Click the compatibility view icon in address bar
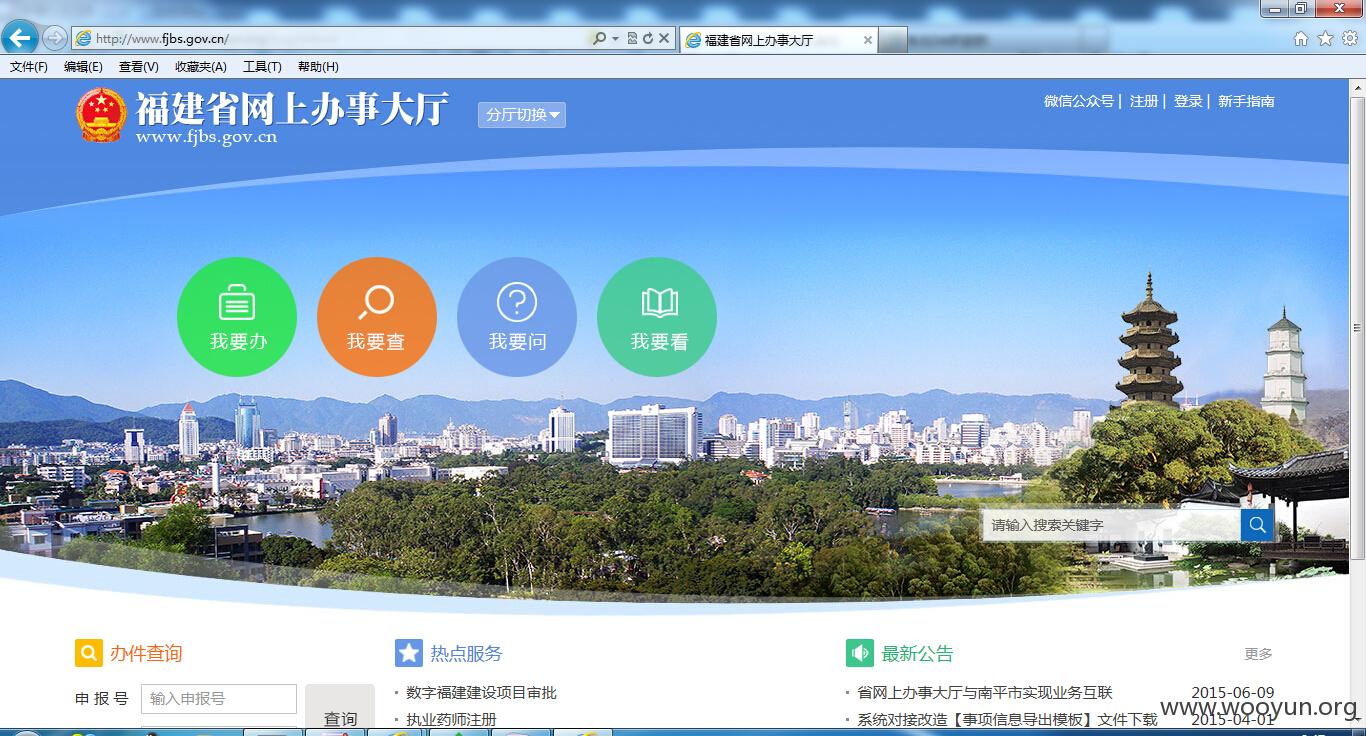Image resolution: width=1366 pixels, height=736 pixels. coord(632,38)
